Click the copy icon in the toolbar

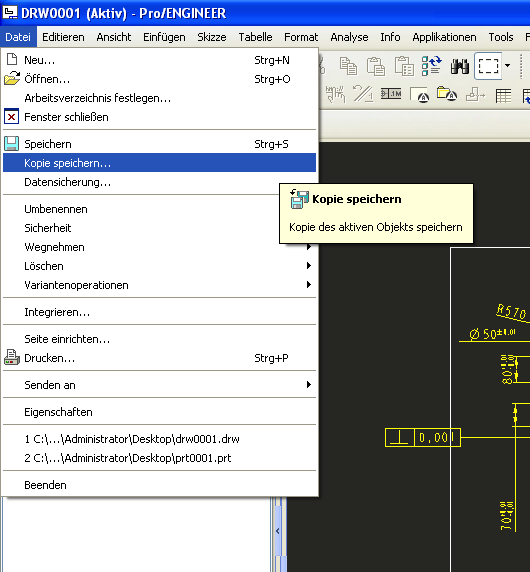point(348,66)
